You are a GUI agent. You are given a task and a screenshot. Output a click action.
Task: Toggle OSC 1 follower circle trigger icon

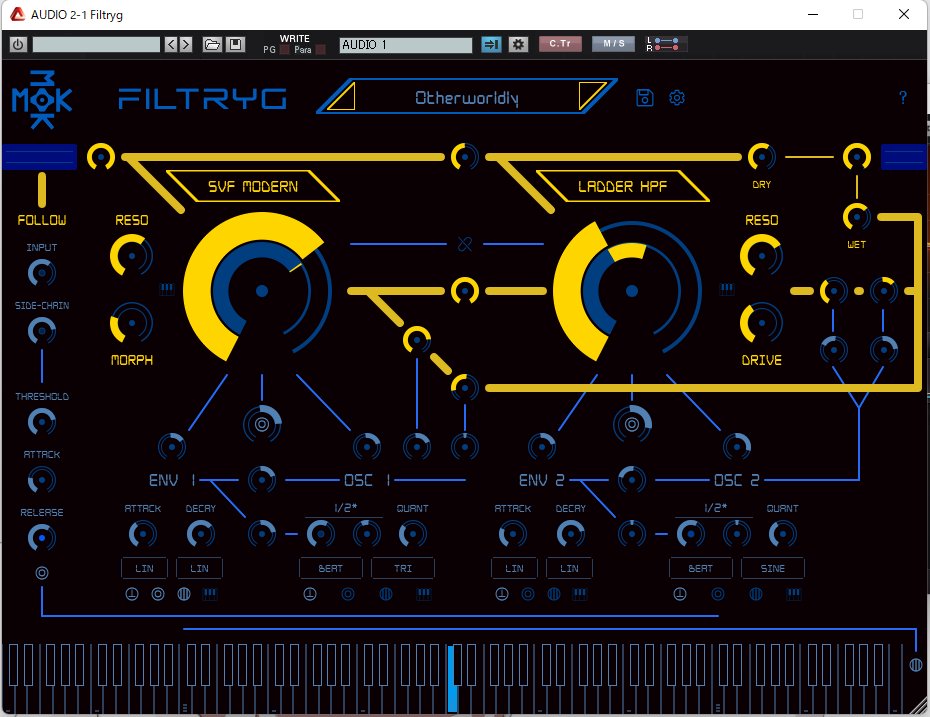click(x=348, y=594)
